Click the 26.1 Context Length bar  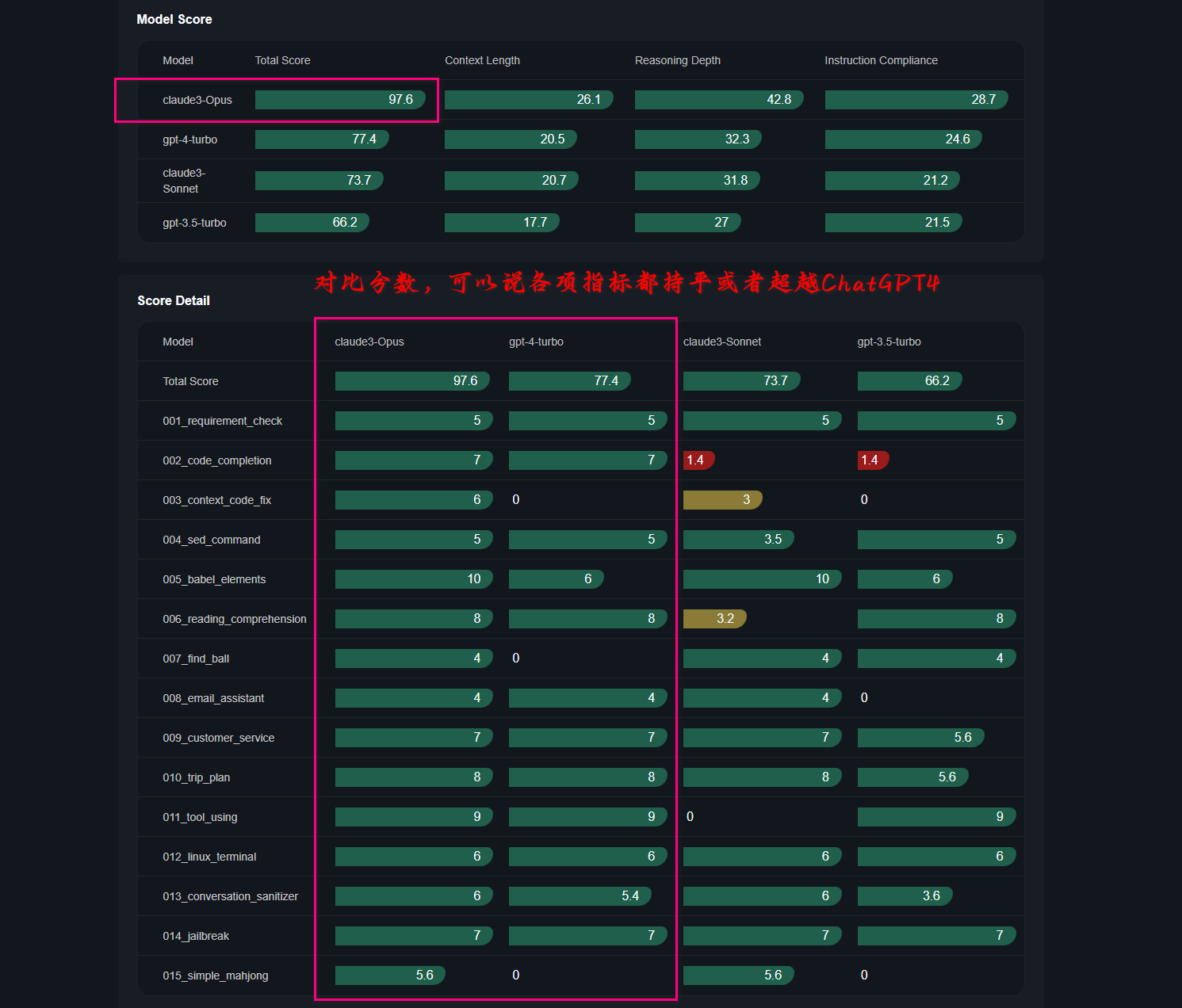click(529, 99)
